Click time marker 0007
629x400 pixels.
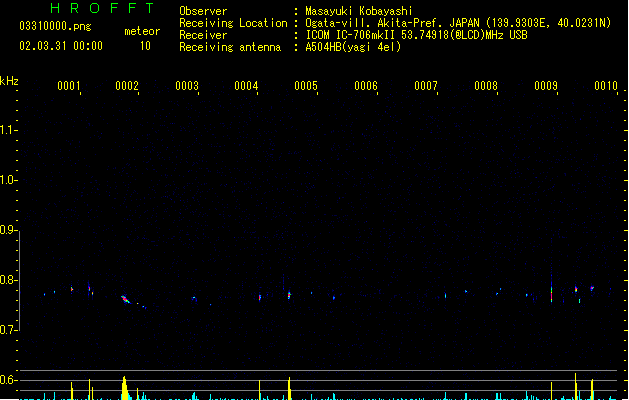[426, 85]
